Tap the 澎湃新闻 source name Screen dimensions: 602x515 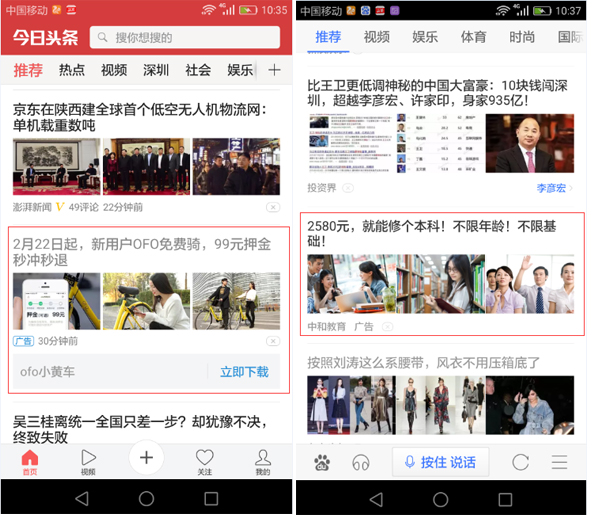tap(32, 207)
